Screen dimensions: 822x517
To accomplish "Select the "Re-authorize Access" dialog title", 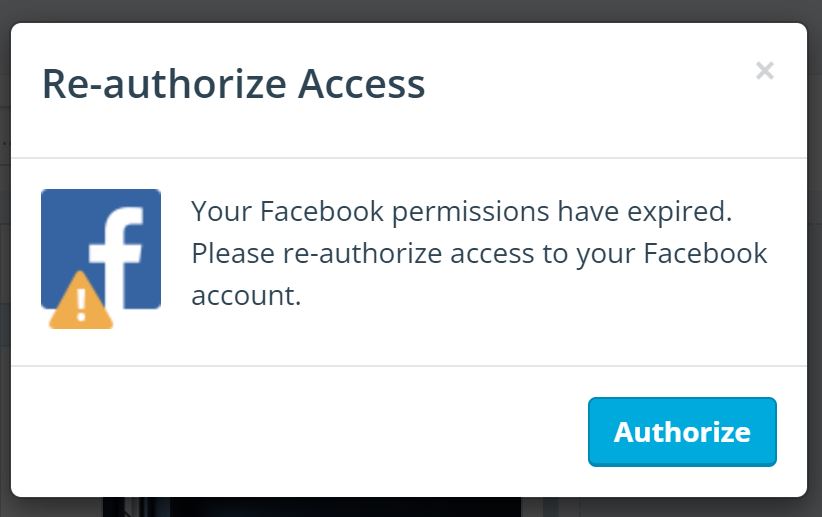I will [233, 84].
